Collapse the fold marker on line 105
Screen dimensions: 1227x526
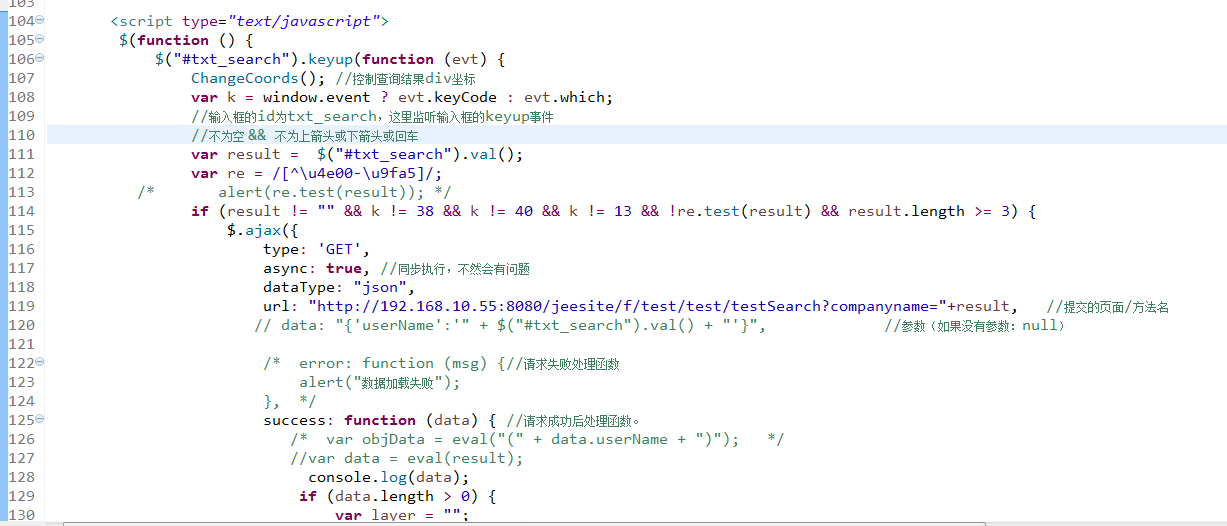click(x=39, y=40)
